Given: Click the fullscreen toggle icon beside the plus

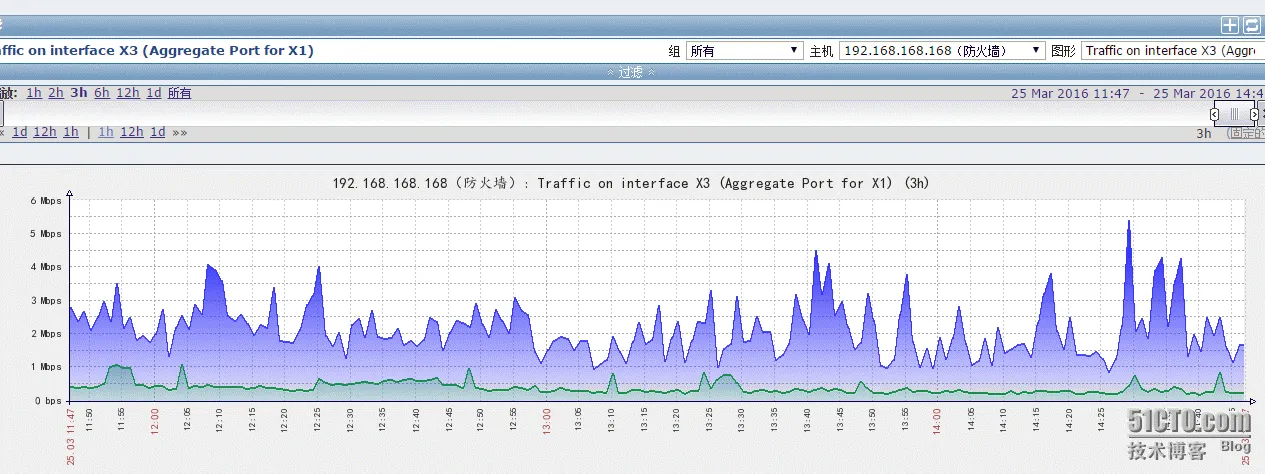Looking at the screenshot, I should tap(1252, 26).
